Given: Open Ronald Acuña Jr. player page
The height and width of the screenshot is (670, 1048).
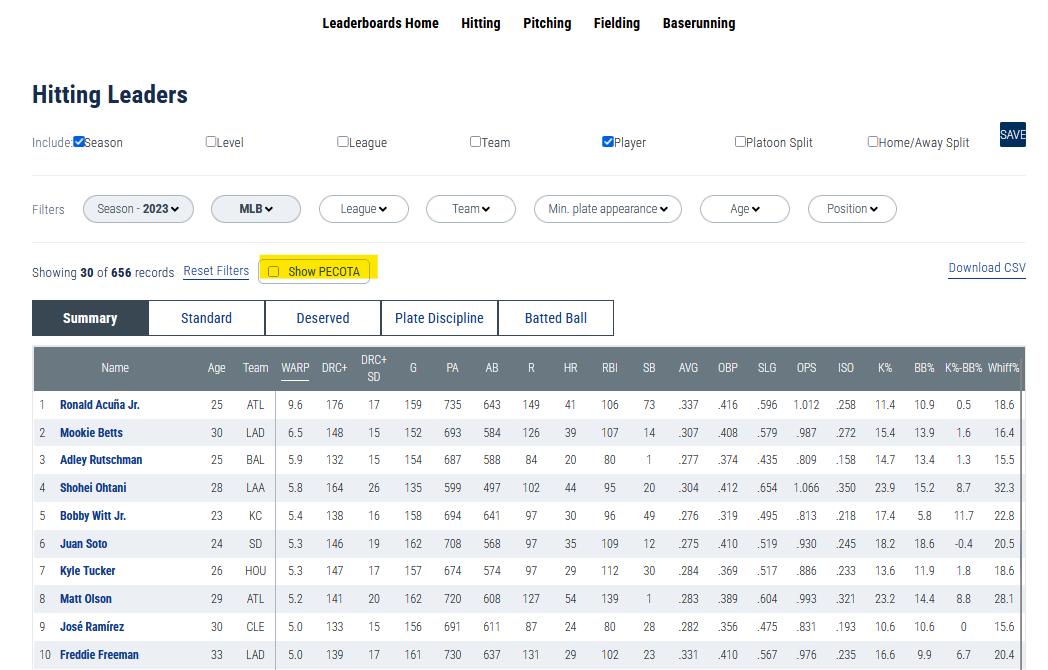Looking at the screenshot, I should tap(100, 405).
